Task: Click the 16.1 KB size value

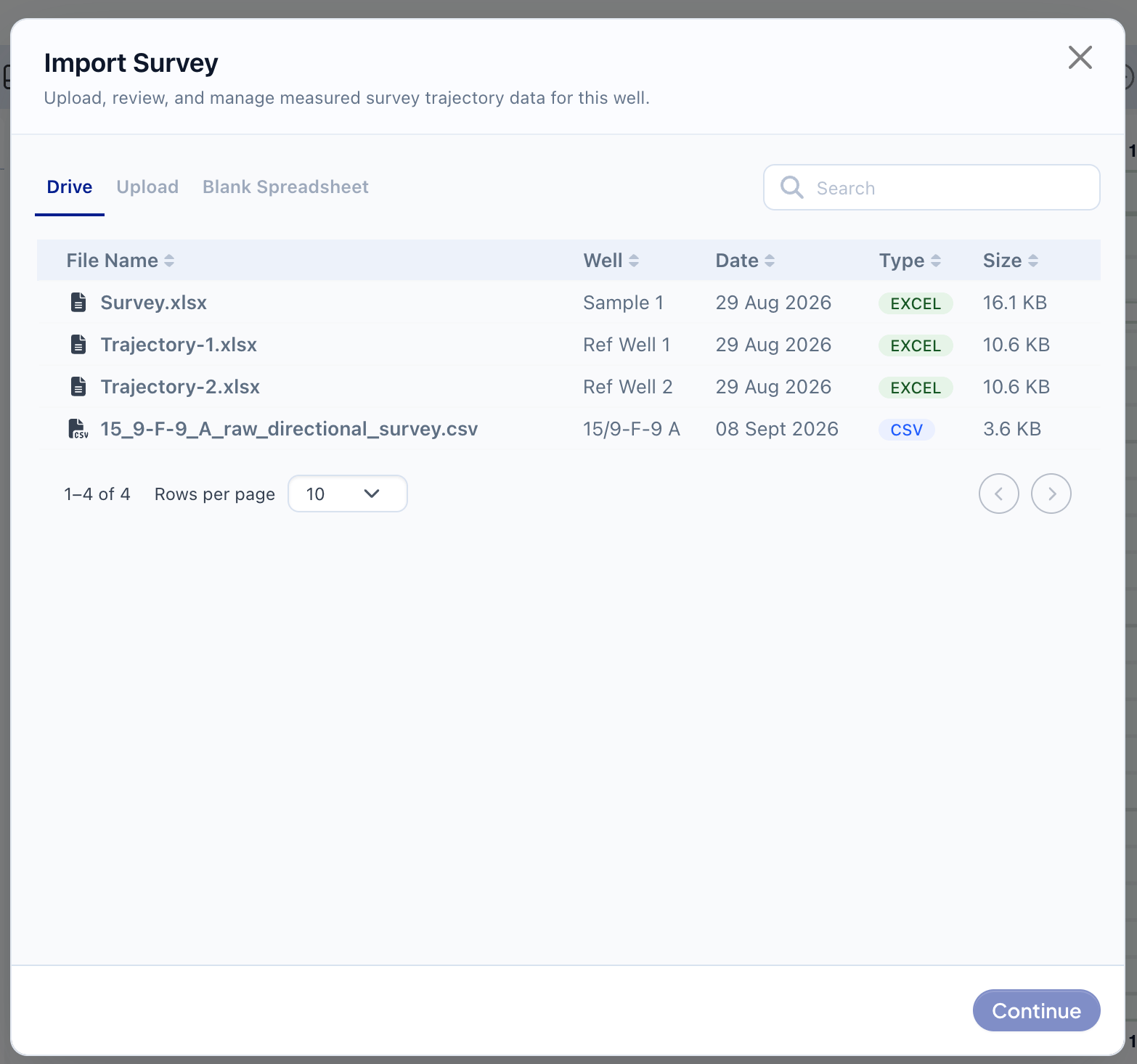Action: 1015,303
